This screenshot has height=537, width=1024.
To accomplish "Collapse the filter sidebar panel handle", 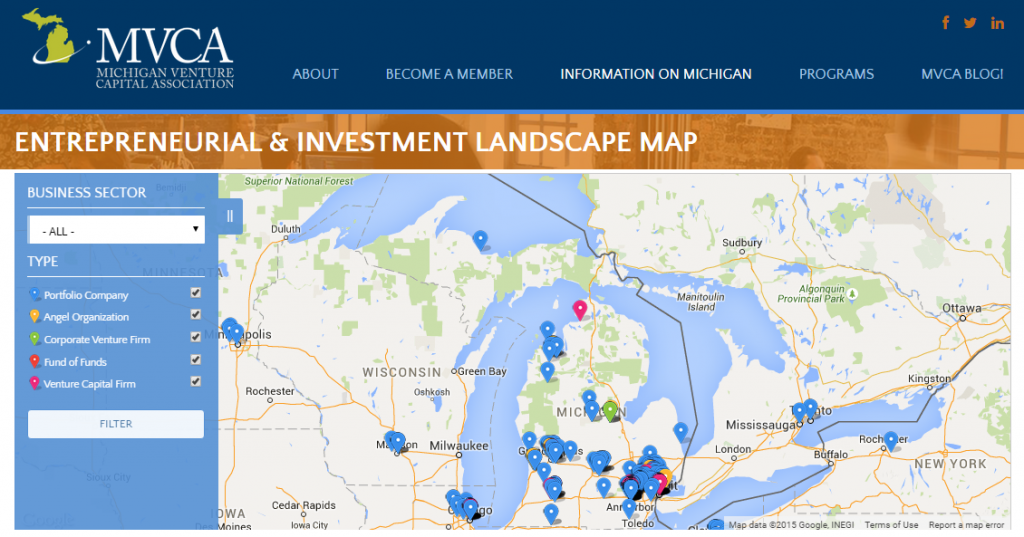I will pos(230,215).
